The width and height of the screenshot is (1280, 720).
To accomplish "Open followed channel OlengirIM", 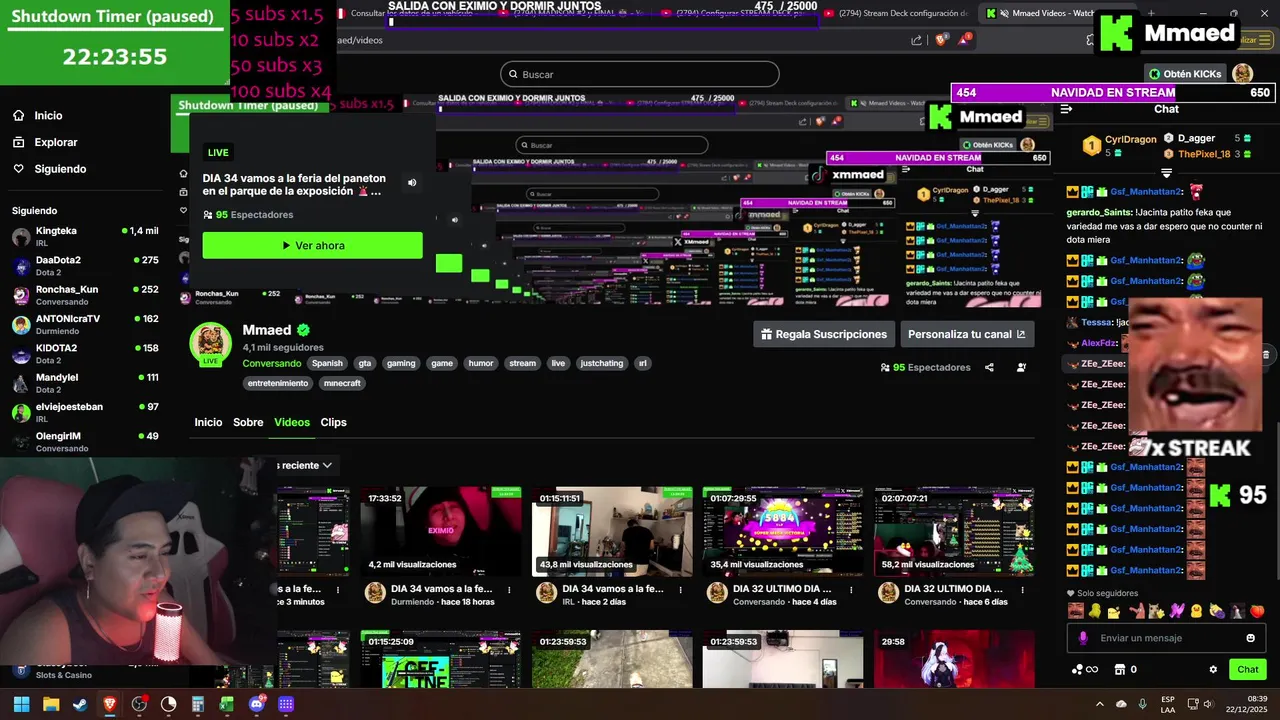I will tap(85, 441).
